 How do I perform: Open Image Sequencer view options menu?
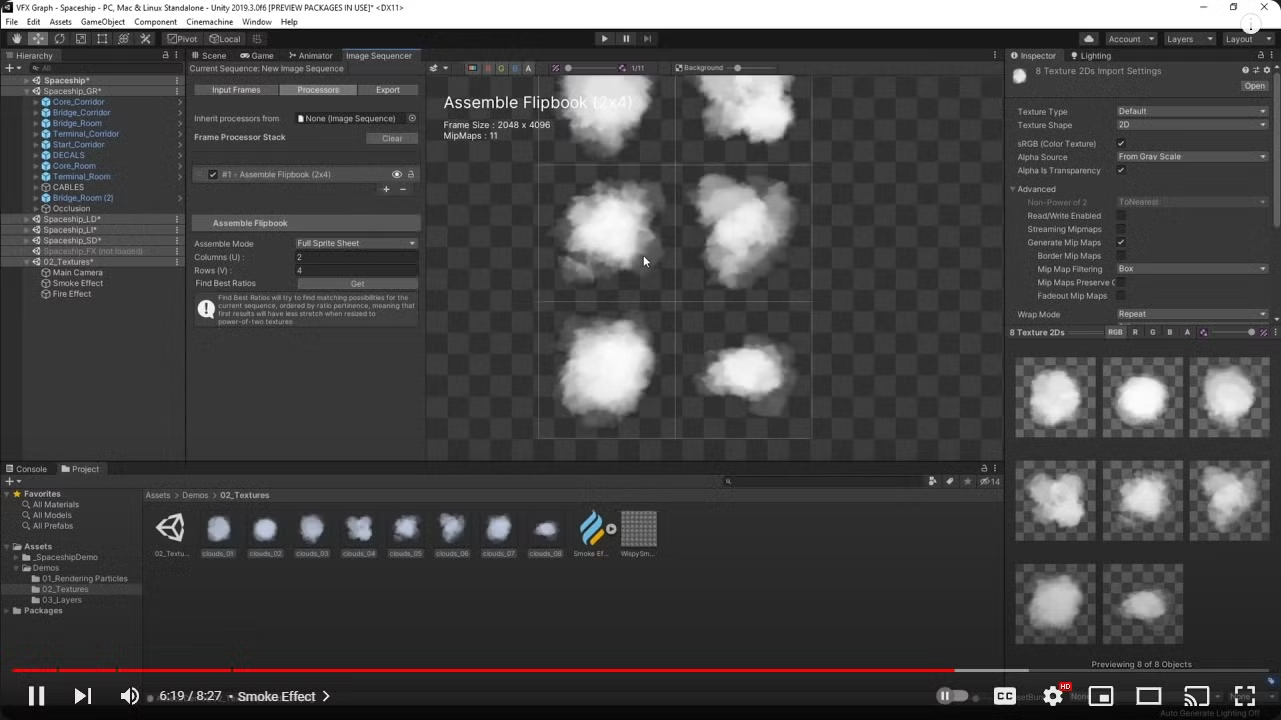pyautogui.click(x=436, y=68)
